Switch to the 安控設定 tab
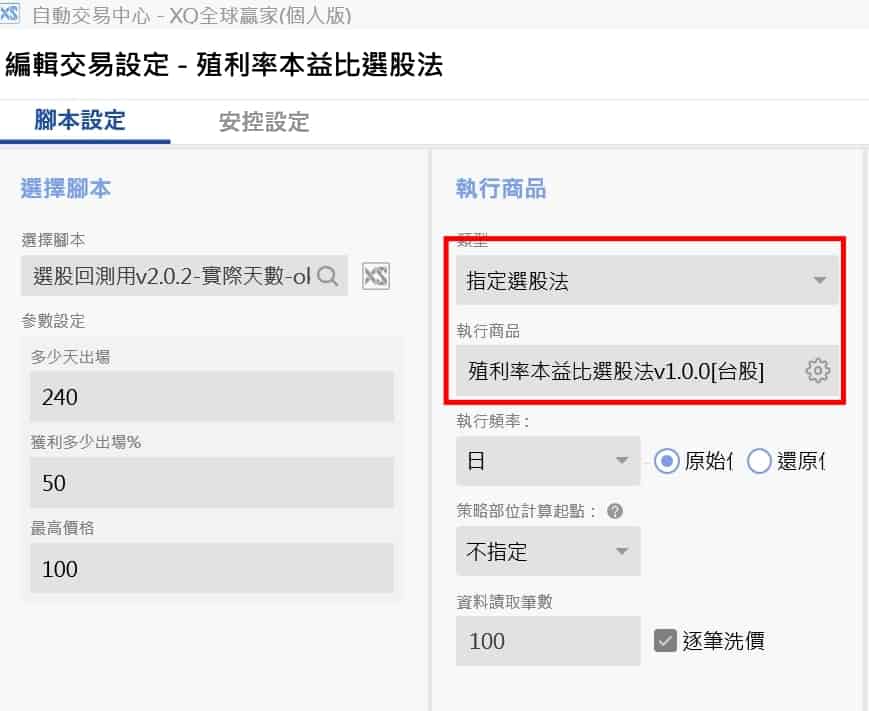 coord(264,123)
